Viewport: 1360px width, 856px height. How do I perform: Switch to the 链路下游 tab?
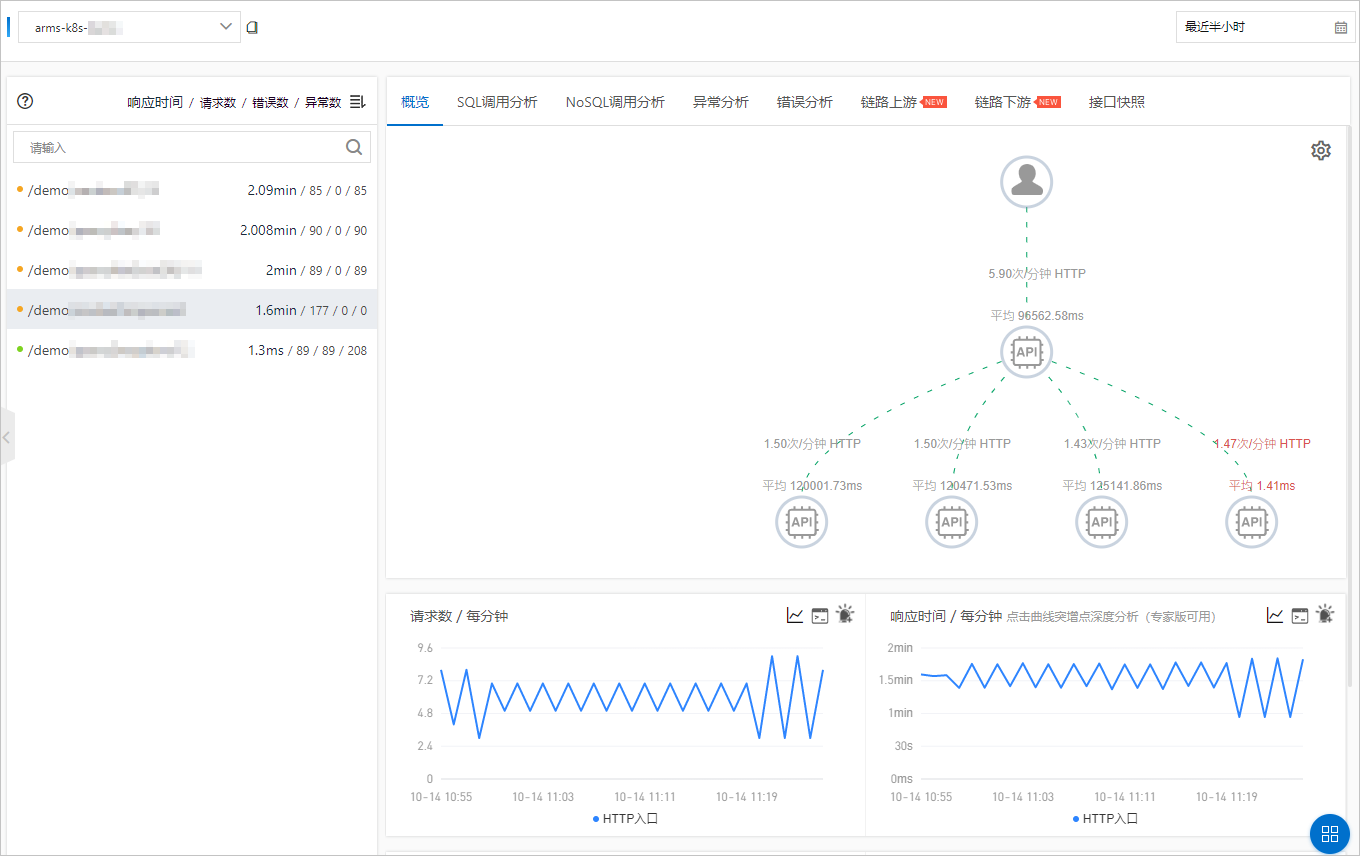click(x=1017, y=102)
